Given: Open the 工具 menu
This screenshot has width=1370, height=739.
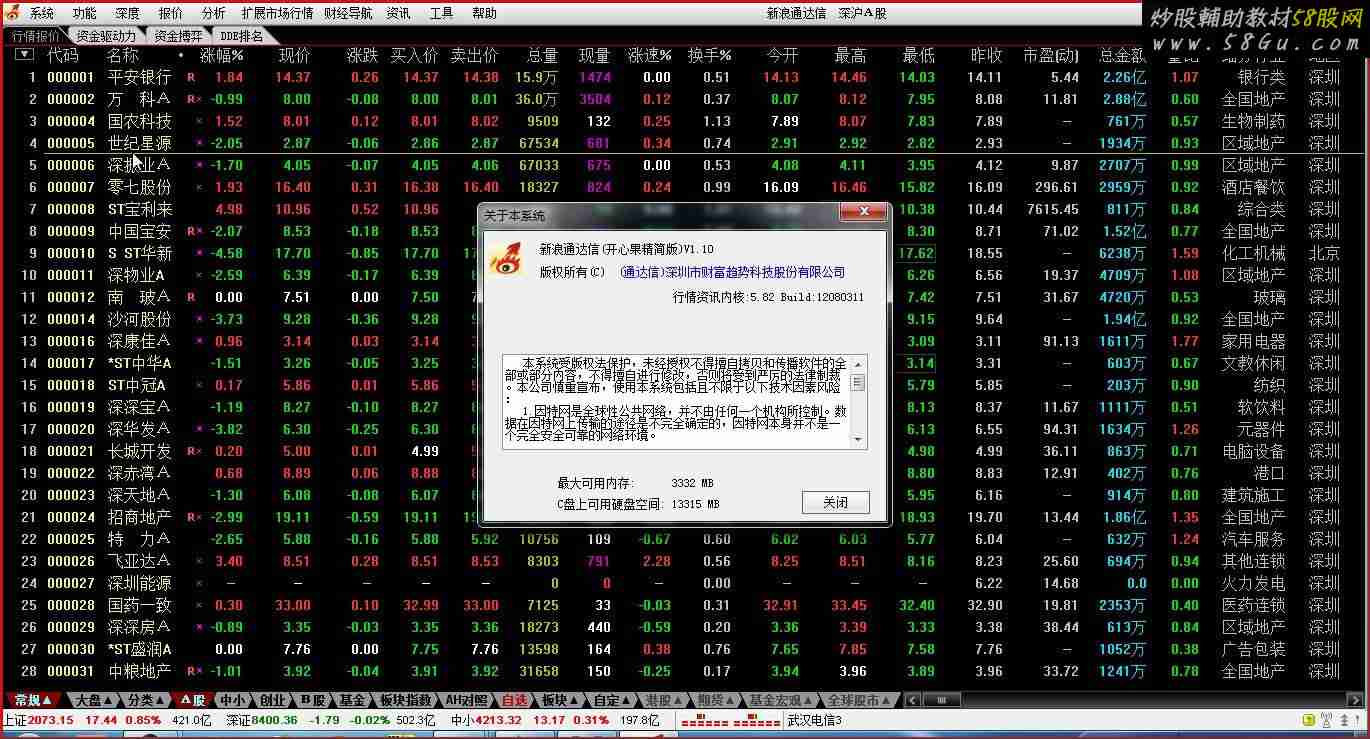Looking at the screenshot, I should tap(441, 13).
